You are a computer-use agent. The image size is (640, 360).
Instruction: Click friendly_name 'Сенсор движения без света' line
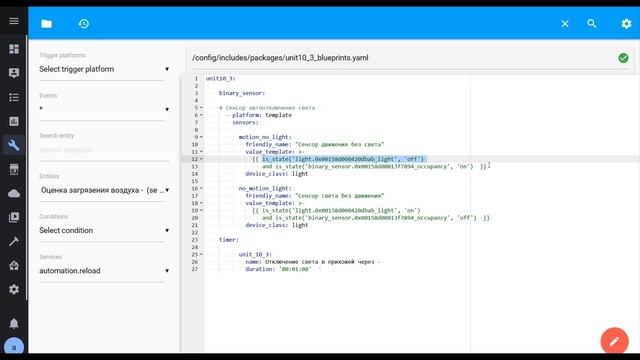click(x=315, y=144)
